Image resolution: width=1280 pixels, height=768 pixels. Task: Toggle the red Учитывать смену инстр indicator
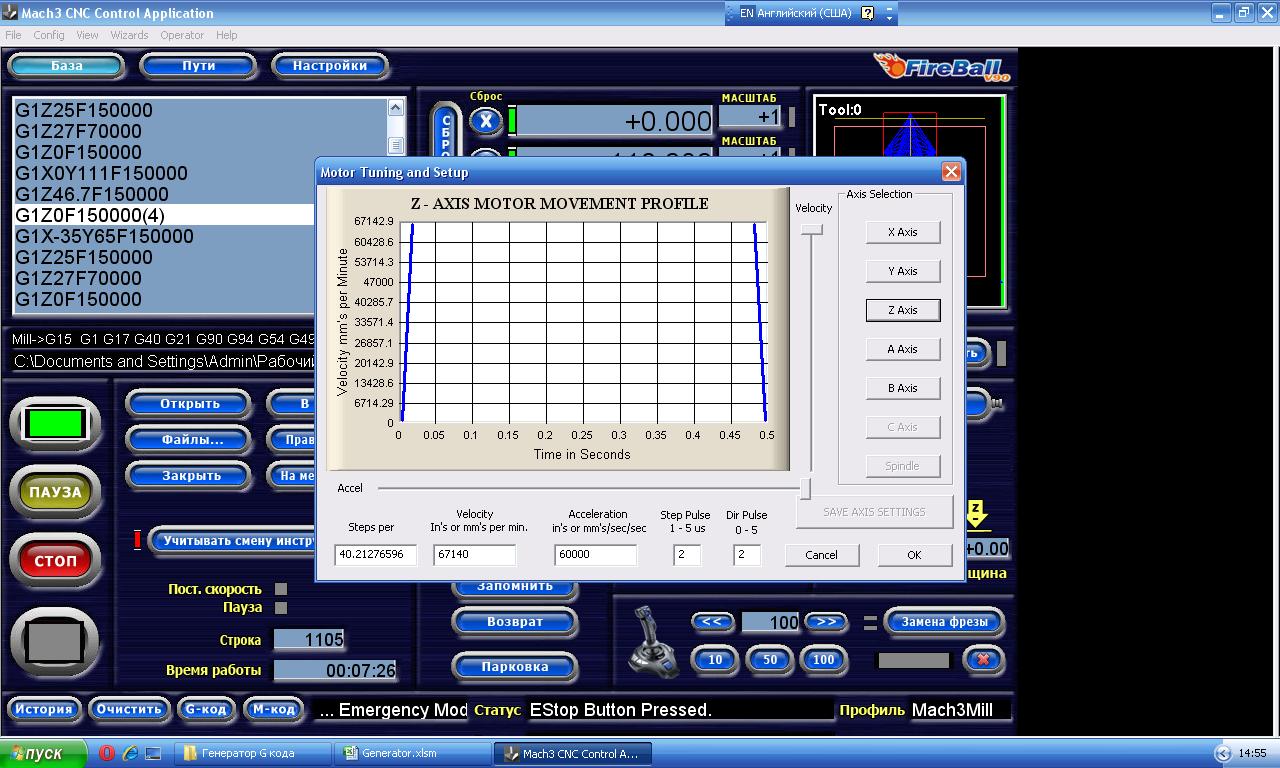137,540
